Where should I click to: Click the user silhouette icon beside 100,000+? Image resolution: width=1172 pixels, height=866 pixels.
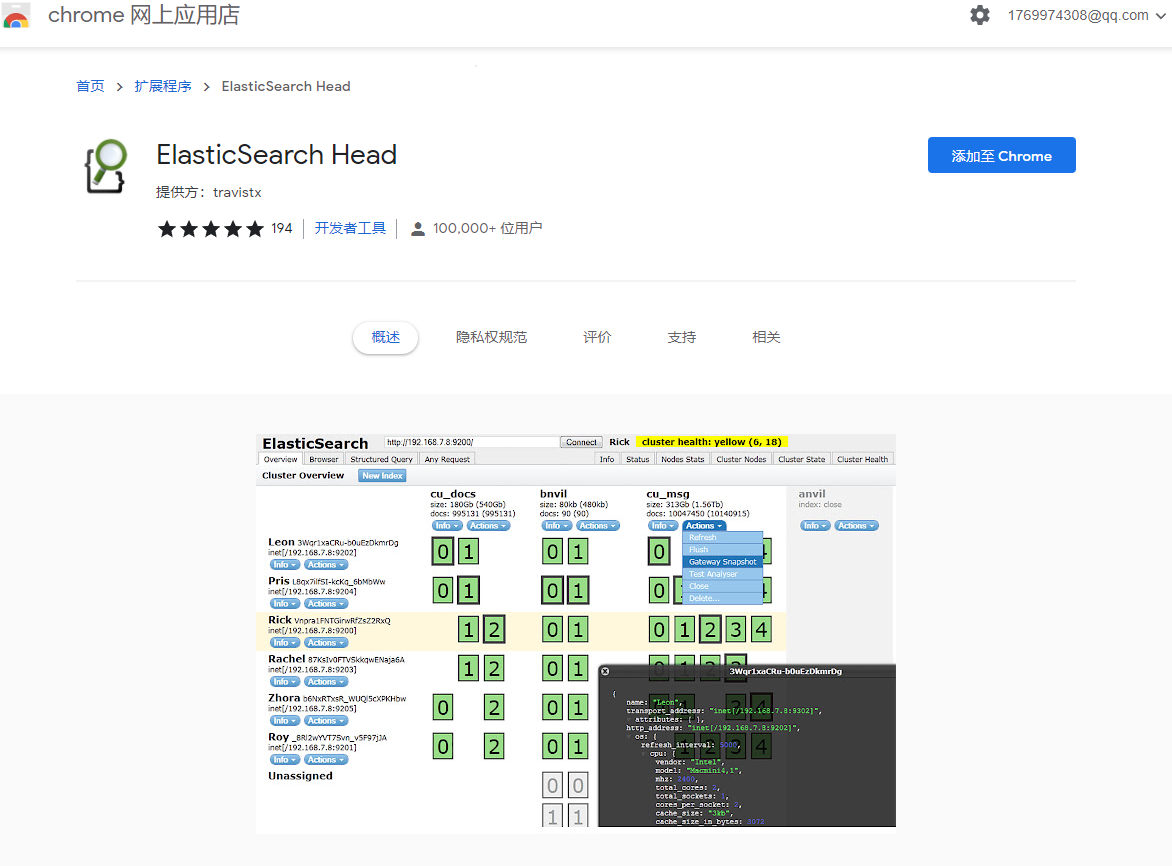418,229
